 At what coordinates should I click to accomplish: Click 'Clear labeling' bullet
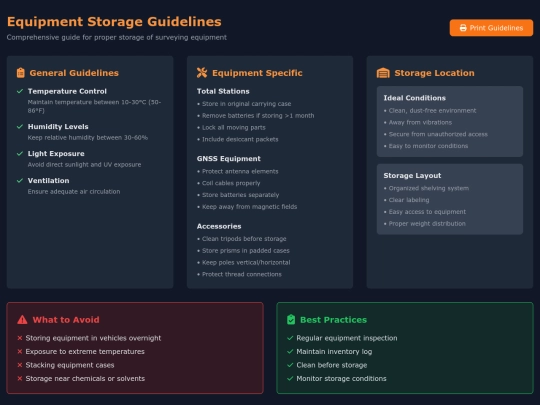(x=407, y=200)
